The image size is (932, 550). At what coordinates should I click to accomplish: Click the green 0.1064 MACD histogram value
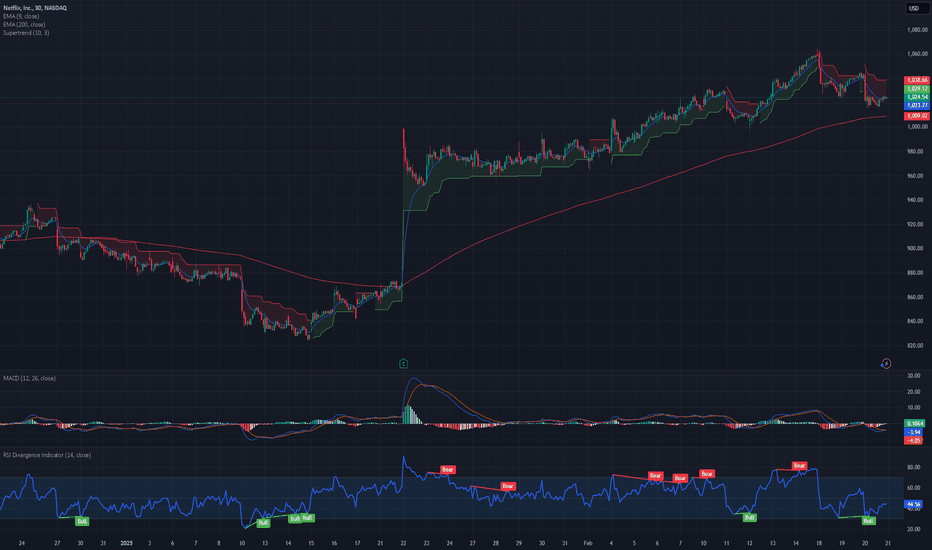coord(914,423)
